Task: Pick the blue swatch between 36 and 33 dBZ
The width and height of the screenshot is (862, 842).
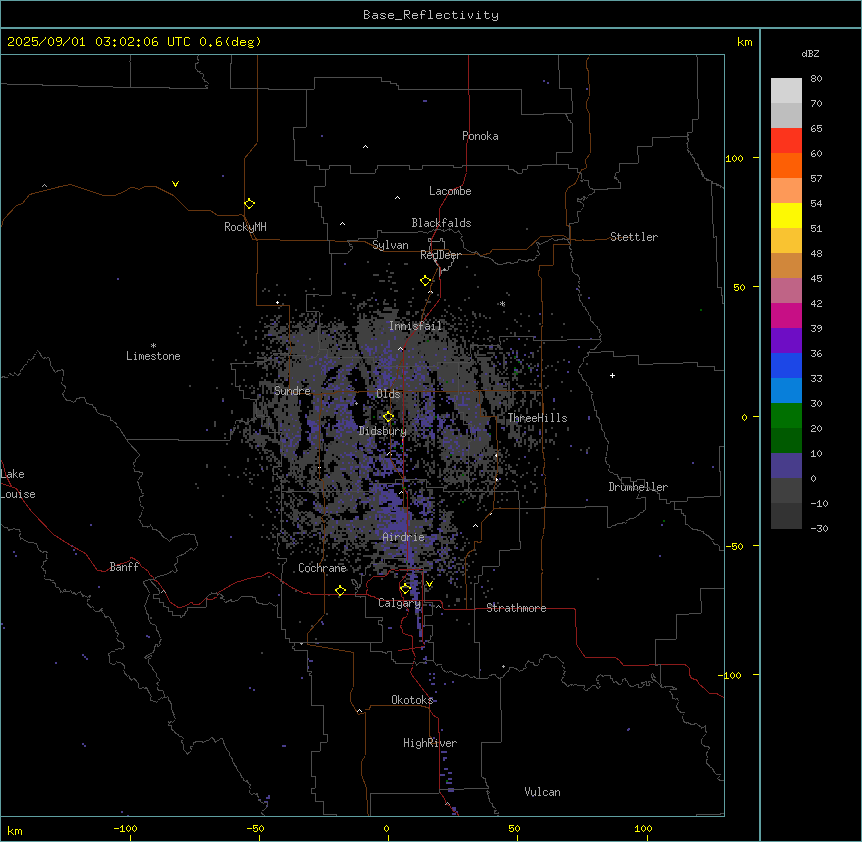Action: 786,365
